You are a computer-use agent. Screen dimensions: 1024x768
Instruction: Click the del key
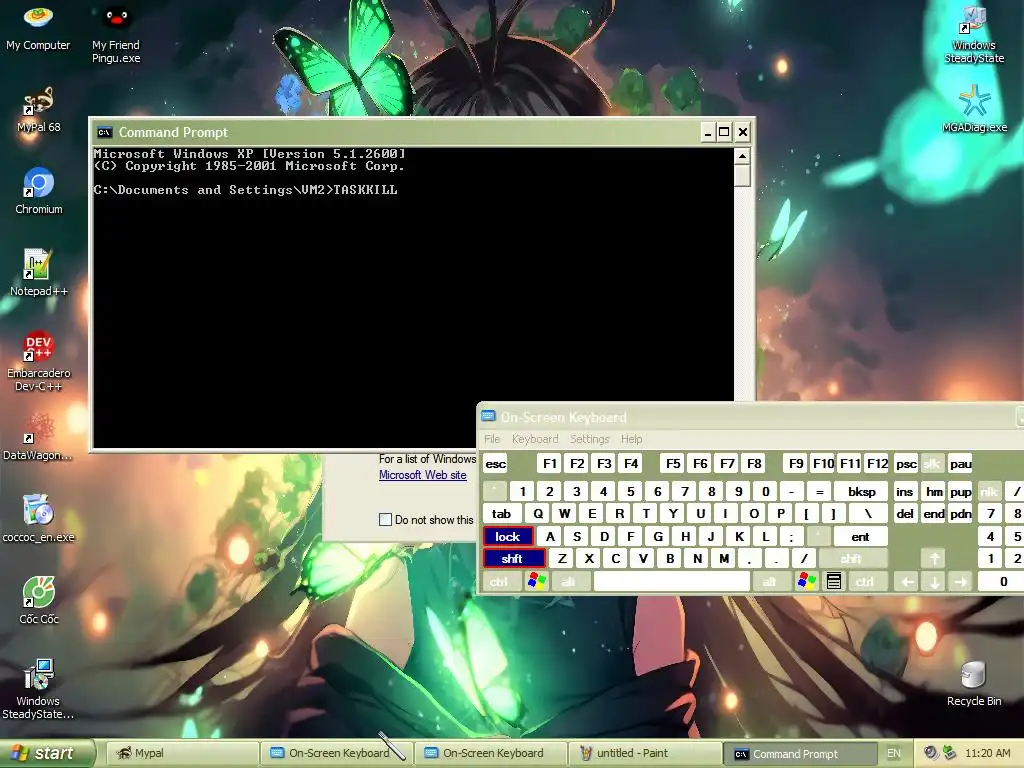(x=905, y=513)
